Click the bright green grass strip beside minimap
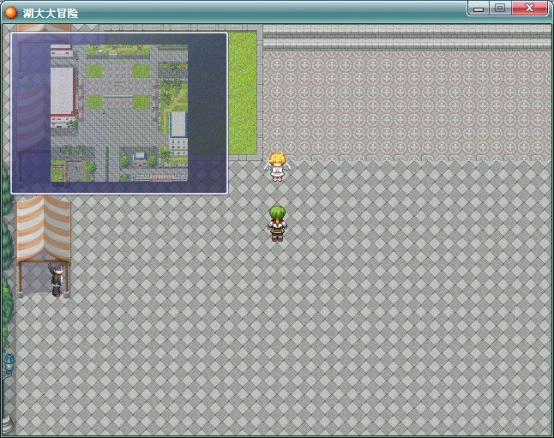This screenshot has width=554, height=438. (x=242, y=93)
